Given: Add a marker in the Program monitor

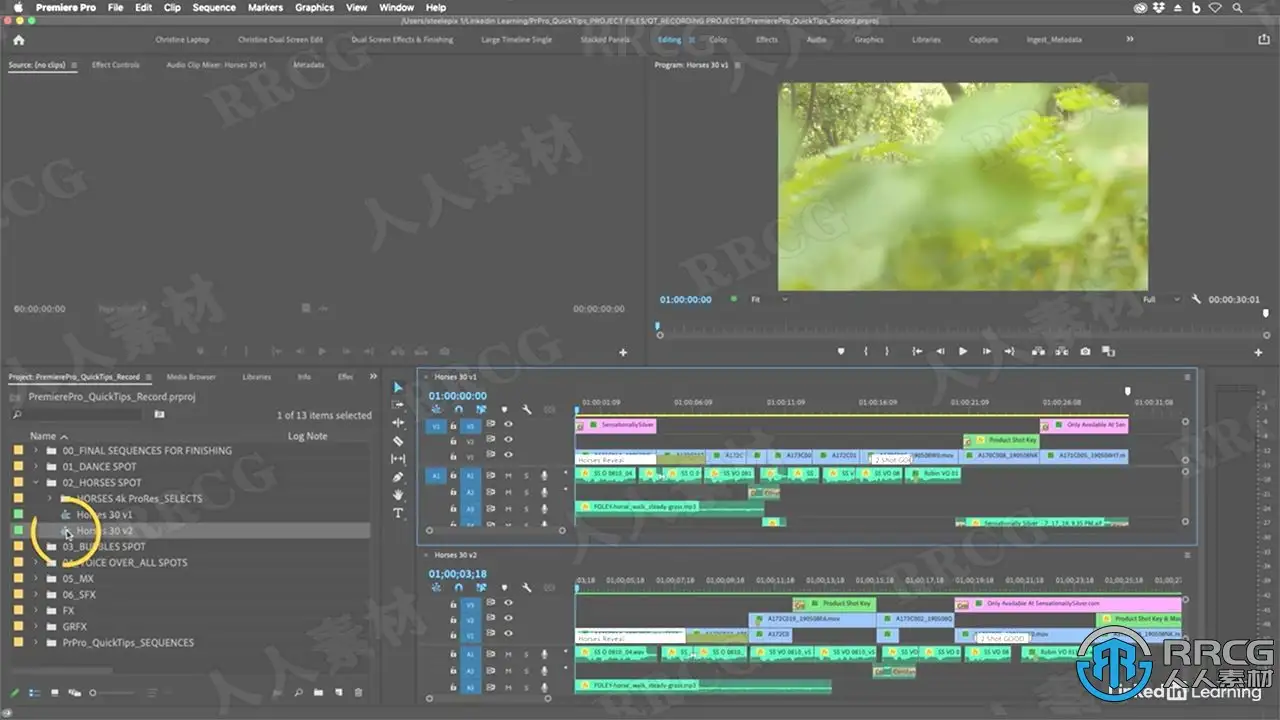Looking at the screenshot, I should (841, 351).
